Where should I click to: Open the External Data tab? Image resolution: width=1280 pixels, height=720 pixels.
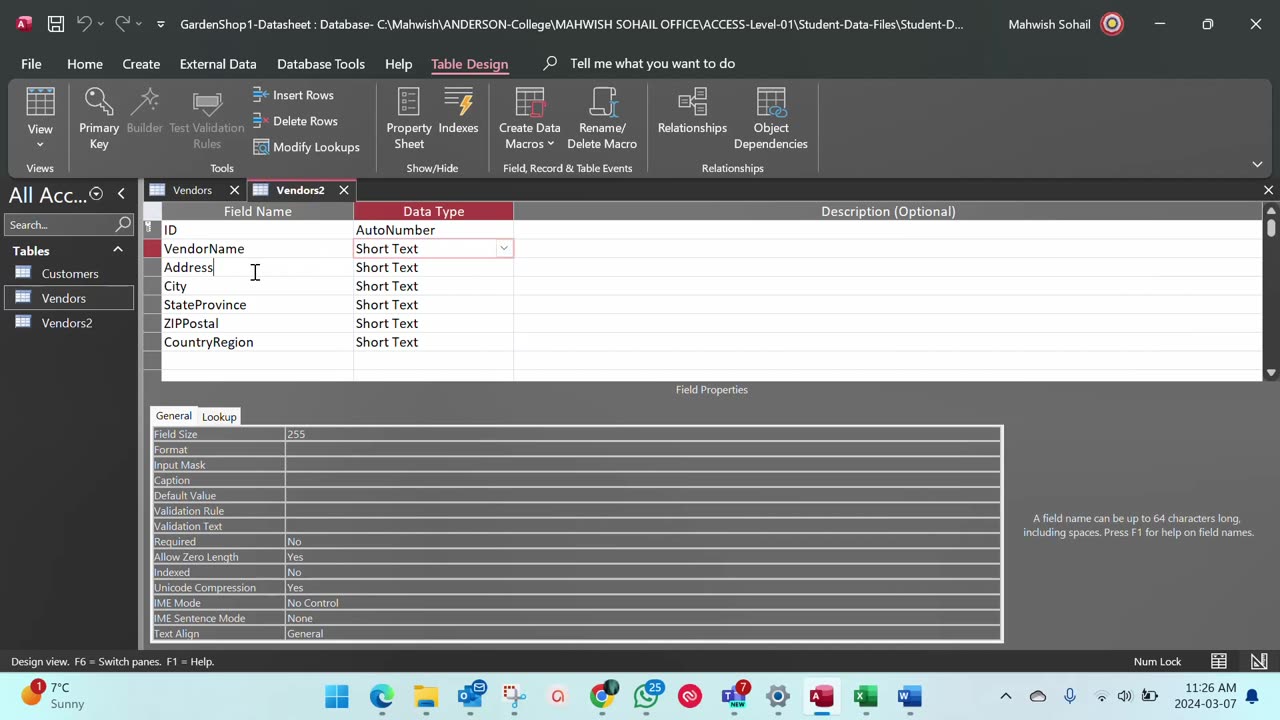(218, 64)
